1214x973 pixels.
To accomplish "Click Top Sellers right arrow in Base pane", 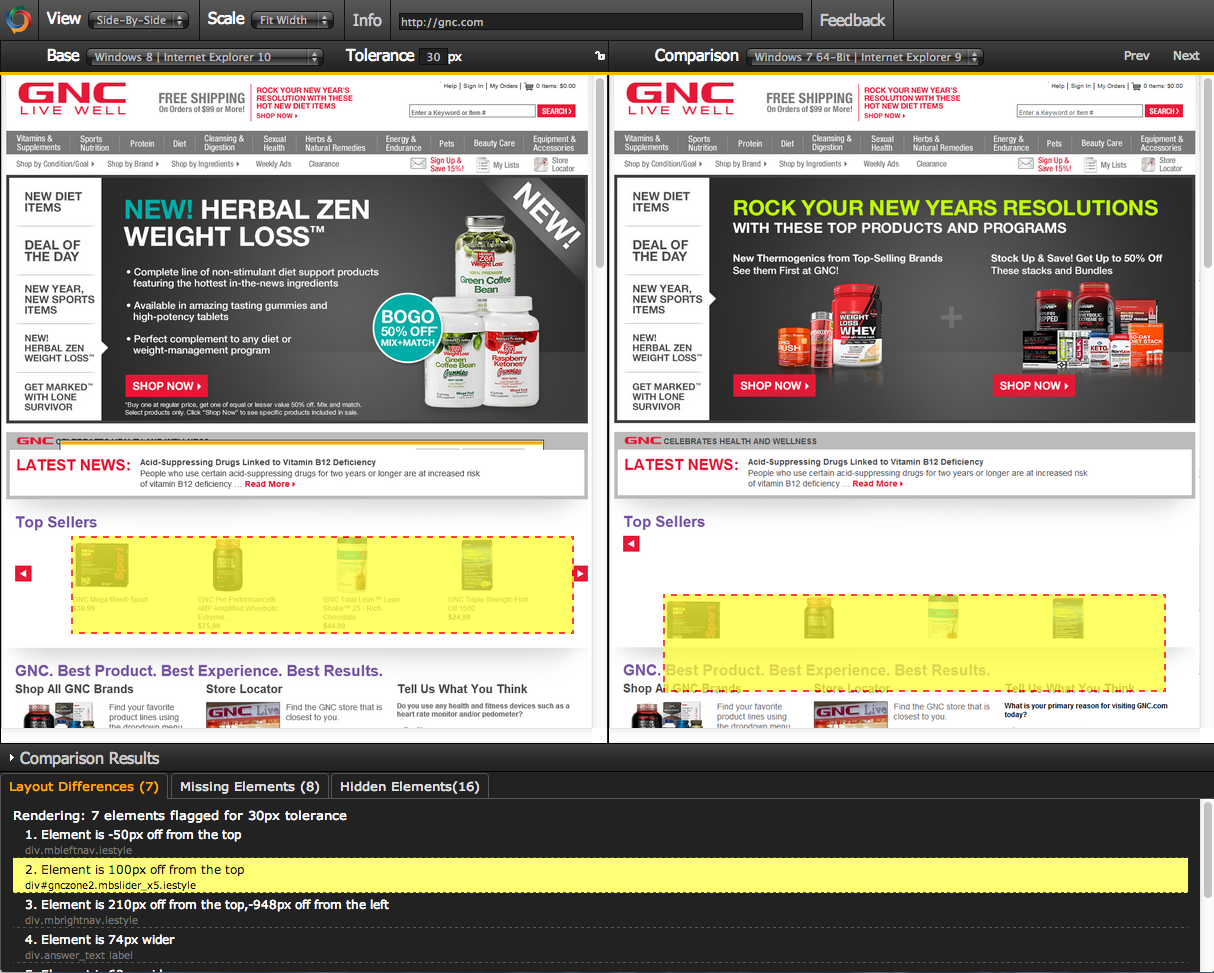I will pos(580,573).
